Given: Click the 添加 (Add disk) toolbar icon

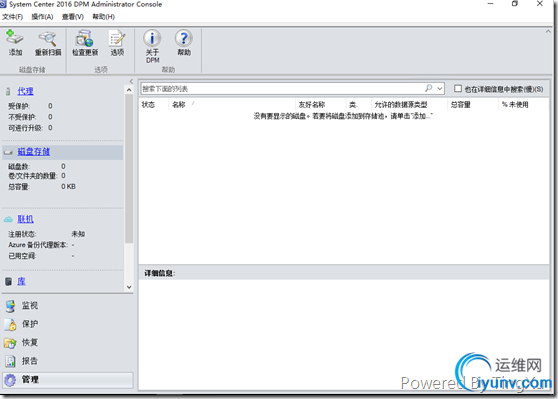Looking at the screenshot, I should (15, 38).
